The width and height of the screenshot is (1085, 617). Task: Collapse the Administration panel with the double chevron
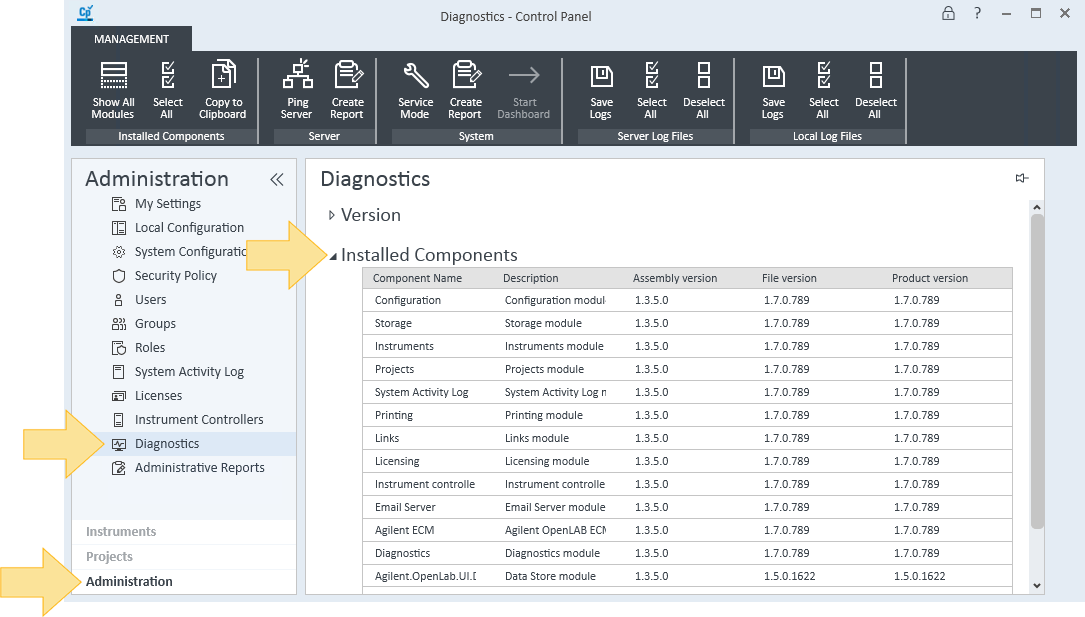(x=276, y=179)
